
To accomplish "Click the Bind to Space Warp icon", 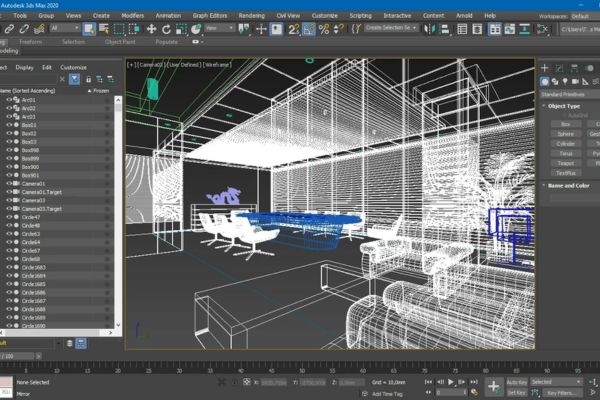I will [39, 29].
